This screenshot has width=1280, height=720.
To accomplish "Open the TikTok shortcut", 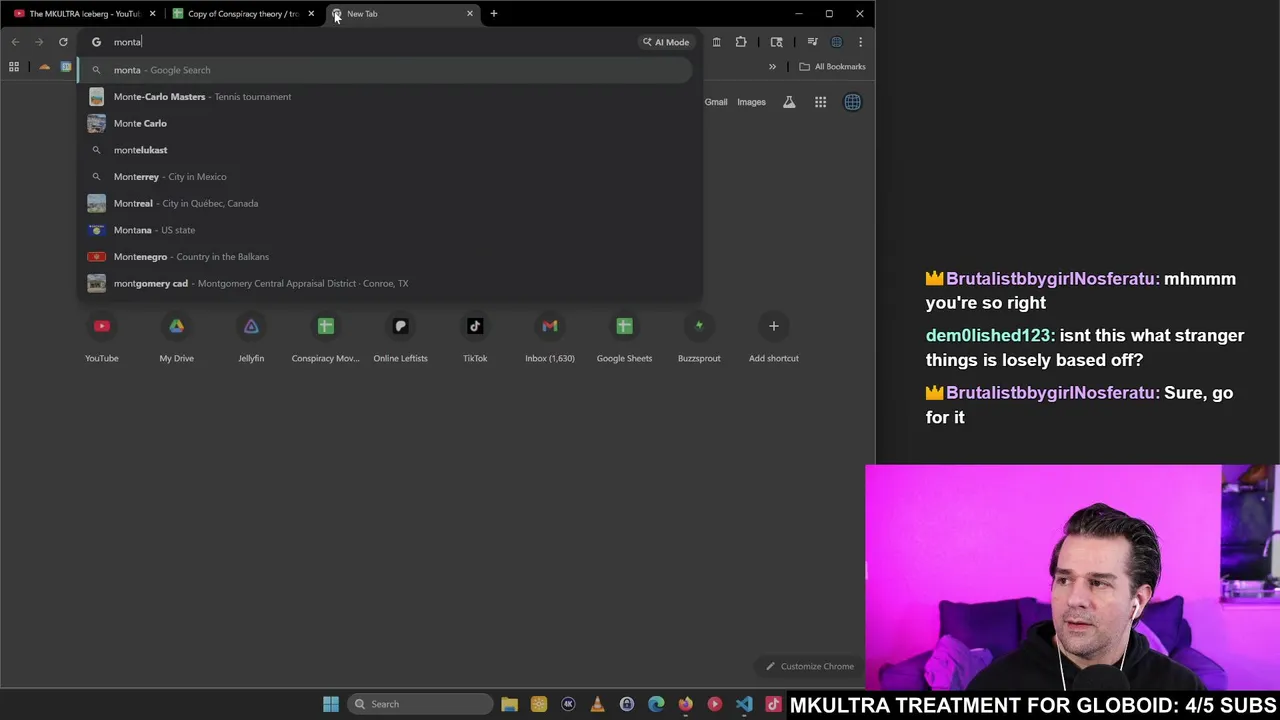I will click(475, 338).
